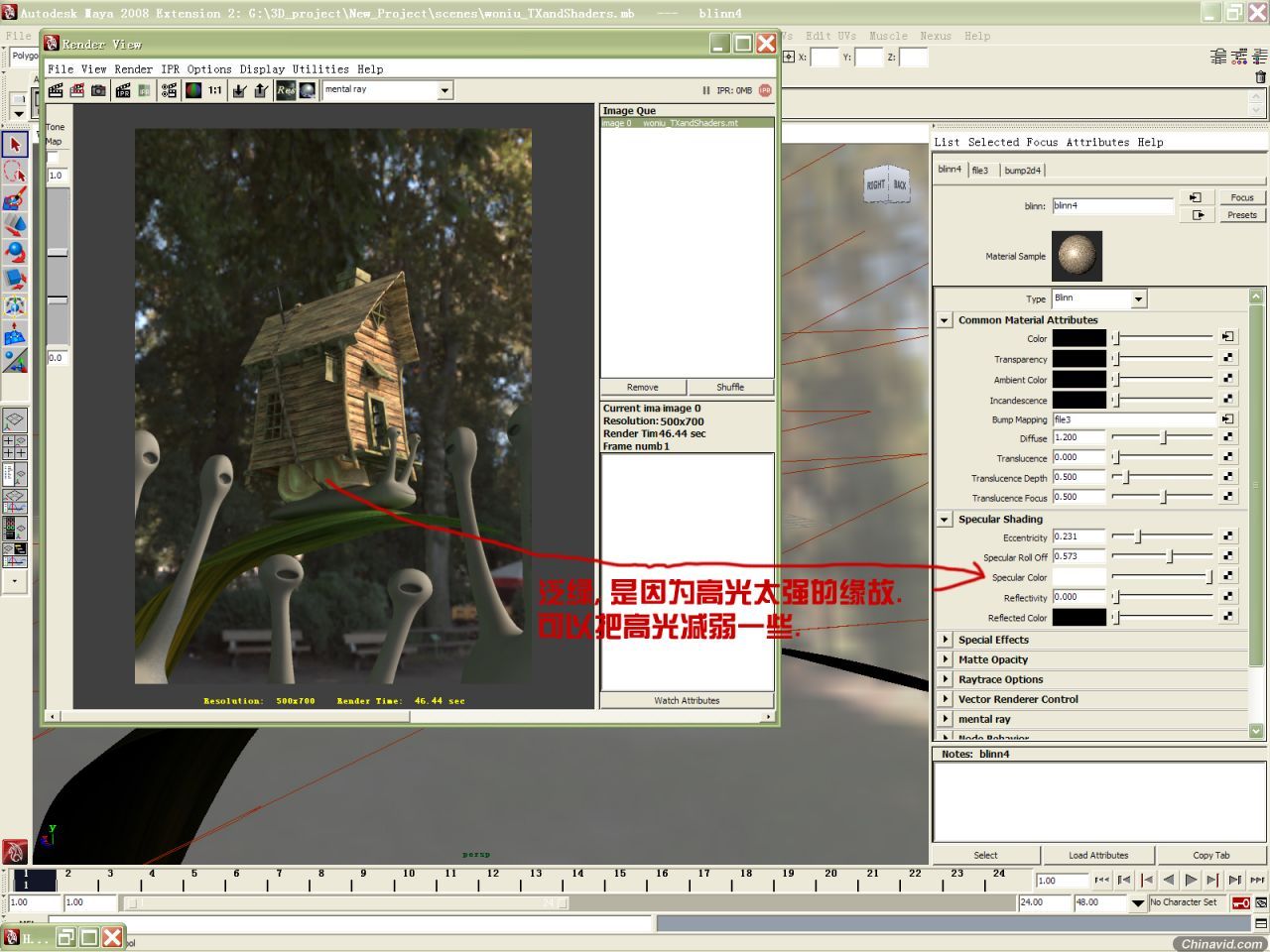Click the red IPR stop icon in the Render View toolbar
The height and width of the screenshot is (952, 1270).
[x=765, y=90]
